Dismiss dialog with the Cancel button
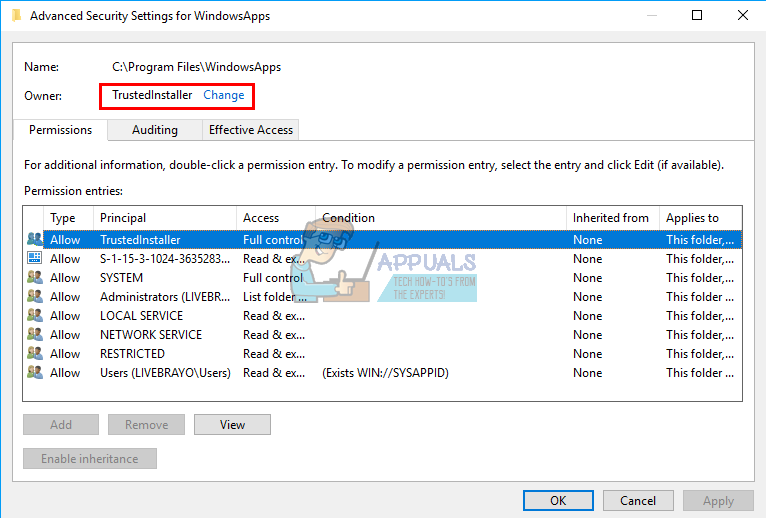The height and width of the screenshot is (518, 766). click(x=638, y=500)
